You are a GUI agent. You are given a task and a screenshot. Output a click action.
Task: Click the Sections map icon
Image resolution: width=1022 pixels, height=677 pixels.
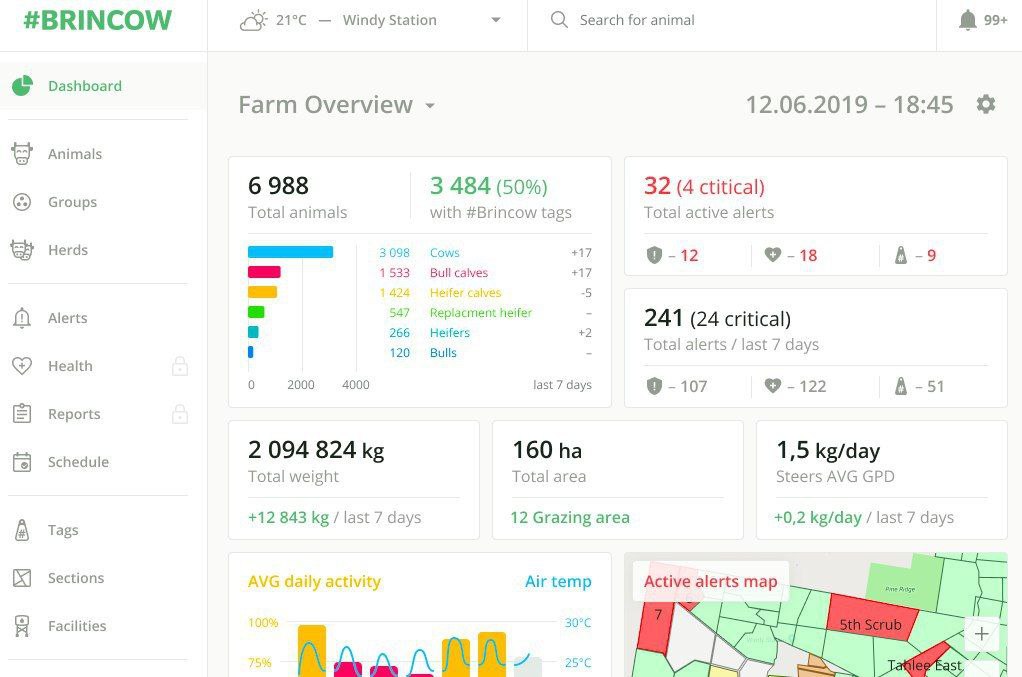click(x=22, y=578)
